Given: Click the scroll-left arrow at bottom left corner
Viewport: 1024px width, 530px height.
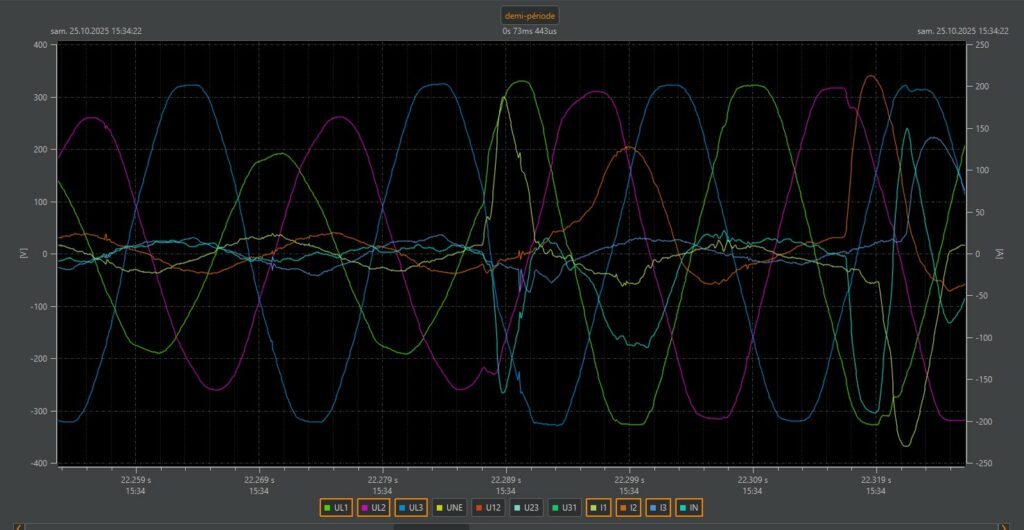Looking at the screenshot, I should point(19,526).
